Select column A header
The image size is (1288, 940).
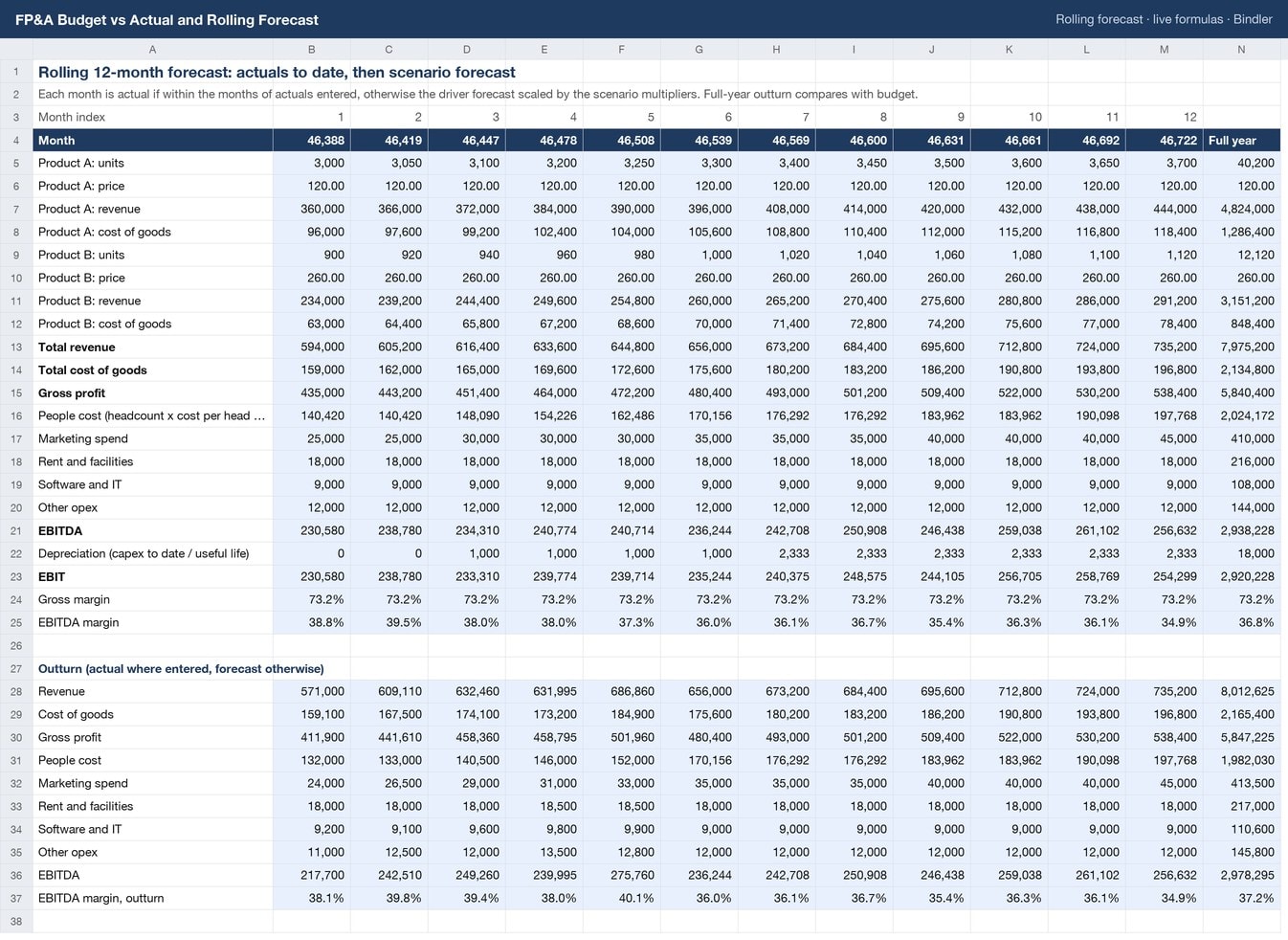pos(153,49)
